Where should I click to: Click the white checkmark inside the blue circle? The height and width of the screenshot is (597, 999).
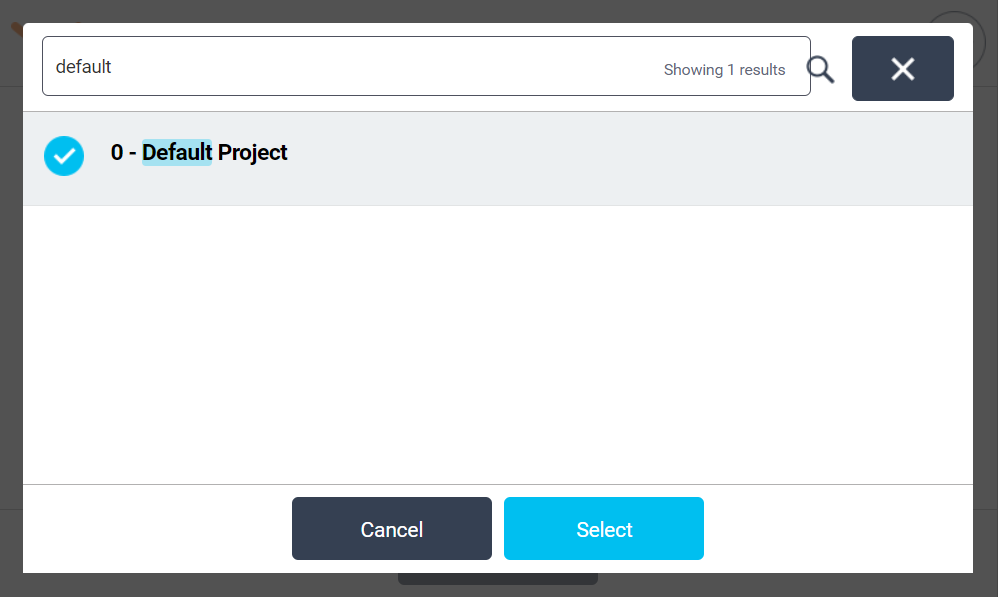tap(64, 155)
